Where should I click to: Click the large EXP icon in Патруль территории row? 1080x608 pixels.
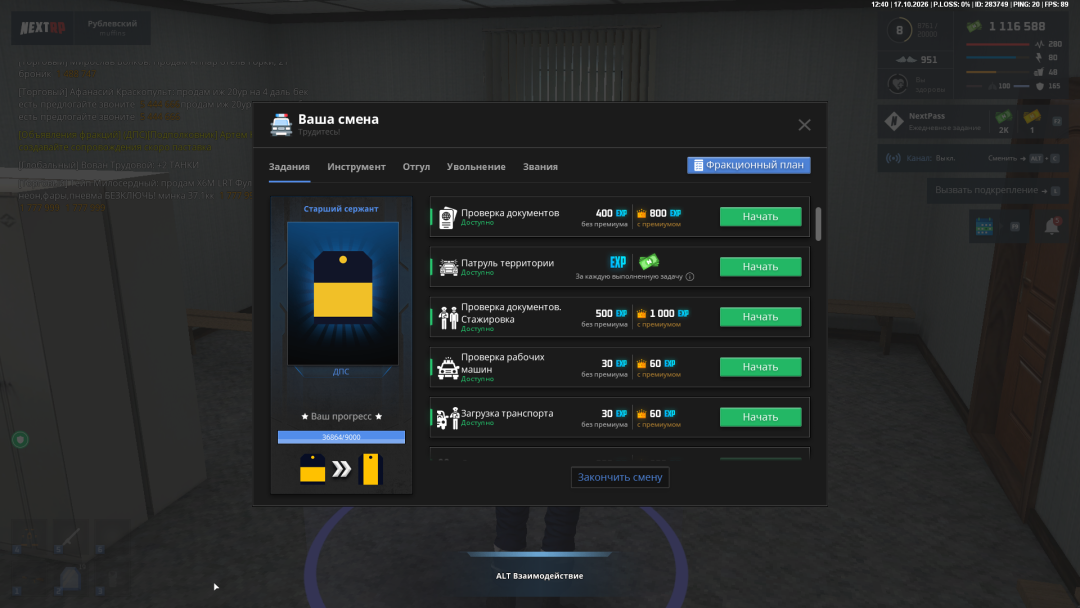pyautogui.click(x=618, y=262)
